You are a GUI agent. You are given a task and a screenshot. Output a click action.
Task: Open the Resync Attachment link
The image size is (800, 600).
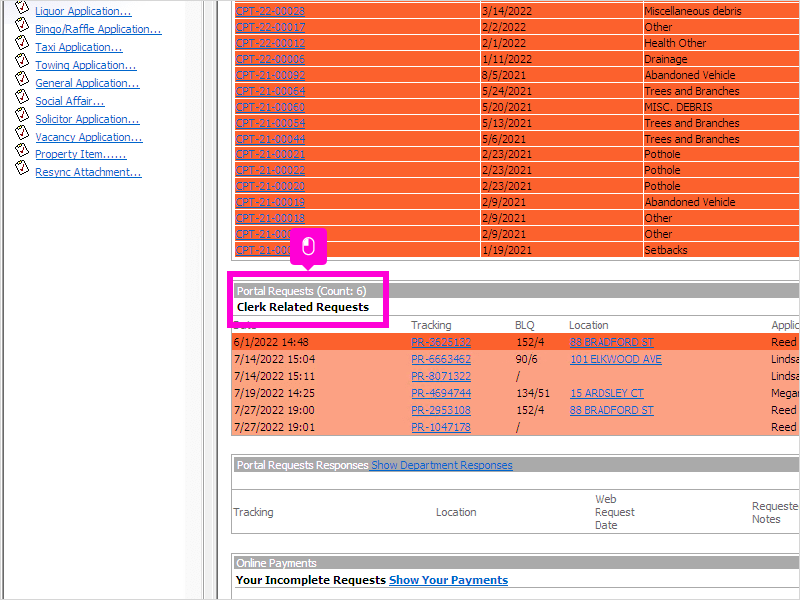tap(88, 172)
